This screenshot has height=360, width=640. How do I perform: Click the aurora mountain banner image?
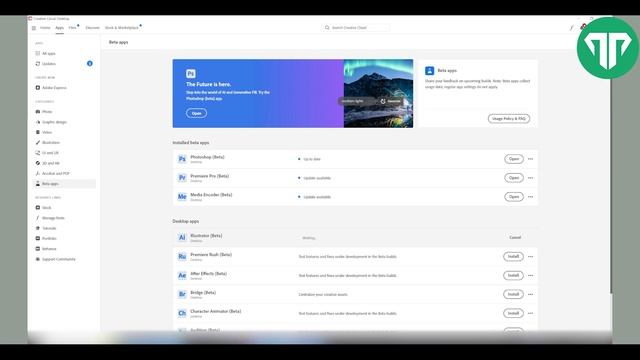click(378, 93)
